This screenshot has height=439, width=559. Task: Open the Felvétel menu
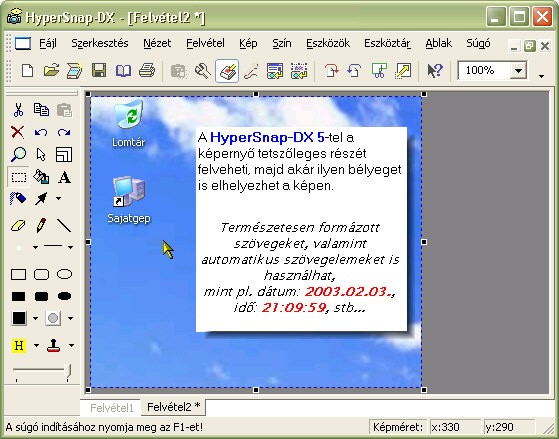tap(205, 44)
